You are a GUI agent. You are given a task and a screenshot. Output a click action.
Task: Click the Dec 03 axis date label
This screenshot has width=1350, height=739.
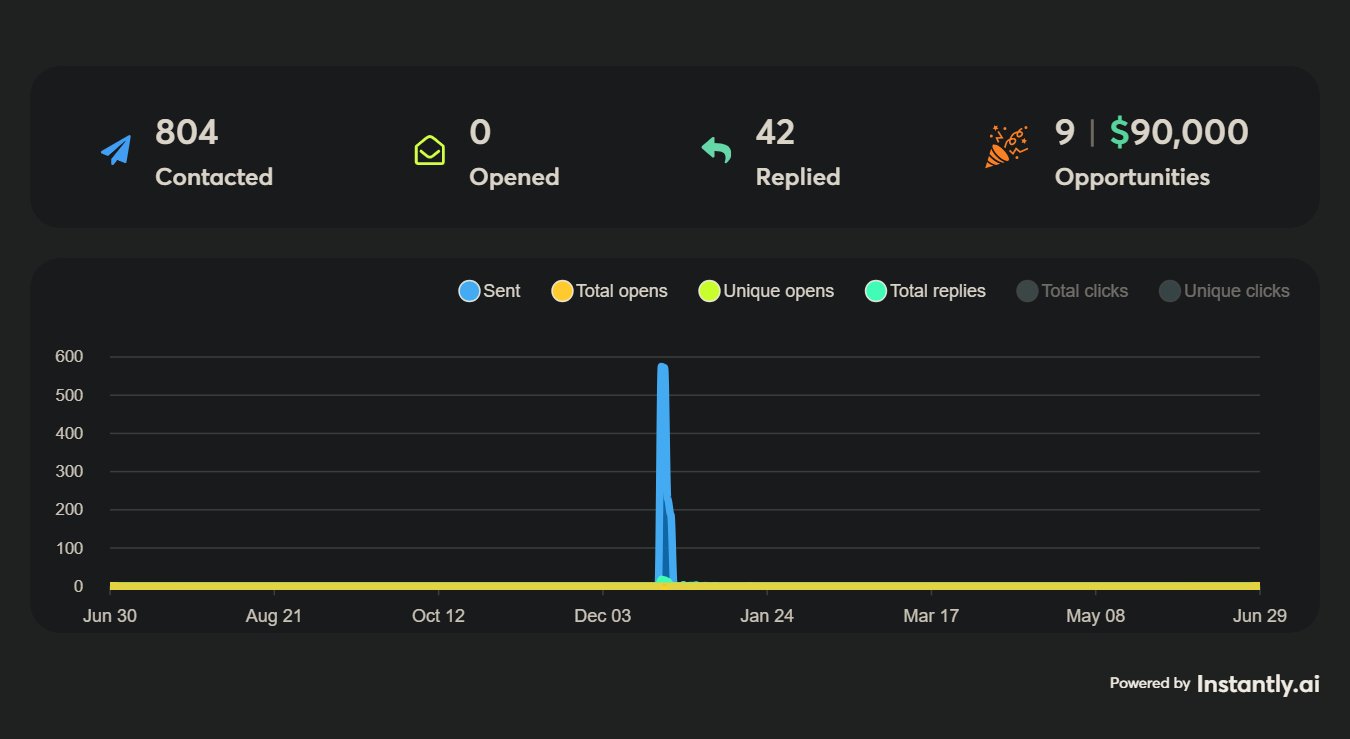603,616
